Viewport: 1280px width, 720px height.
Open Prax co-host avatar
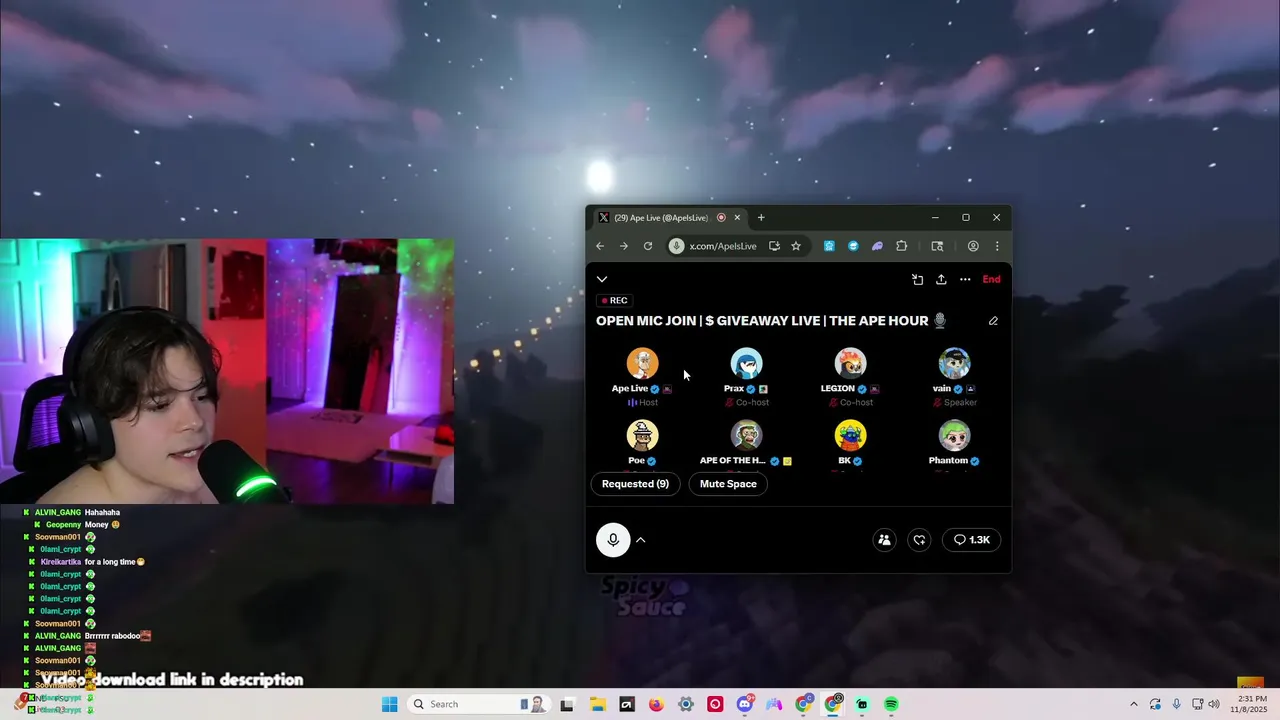[746, 364]
